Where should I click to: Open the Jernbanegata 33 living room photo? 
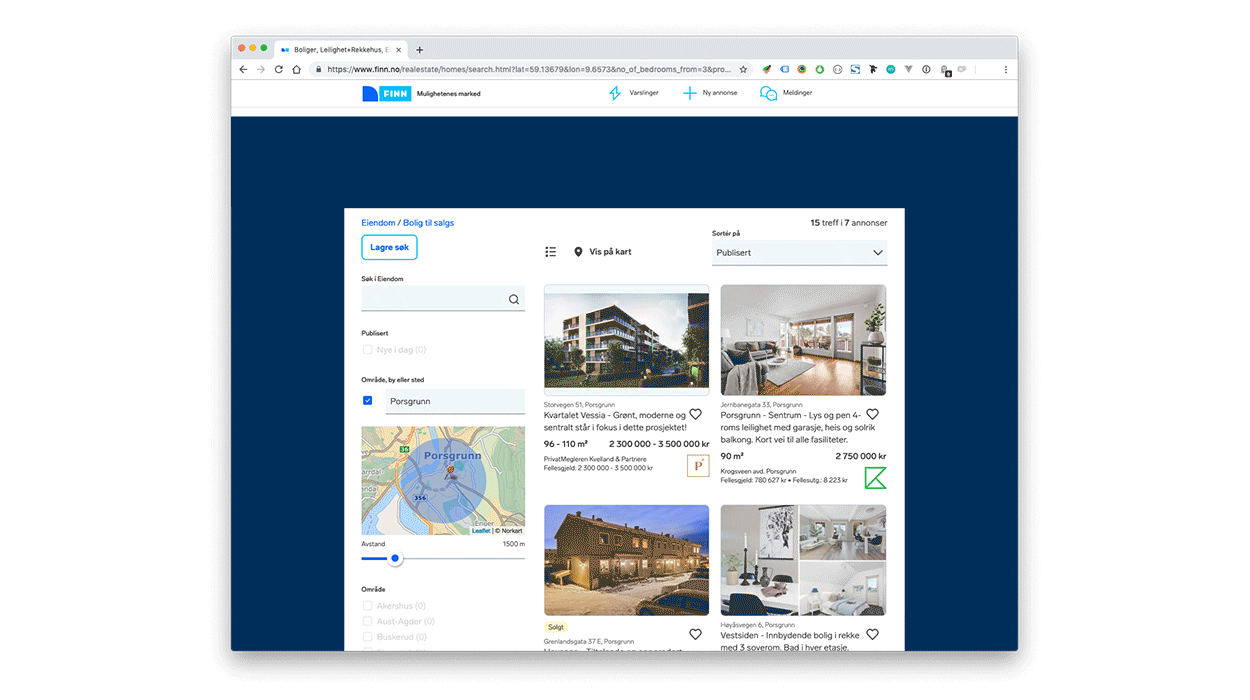(x=803, y=340)
